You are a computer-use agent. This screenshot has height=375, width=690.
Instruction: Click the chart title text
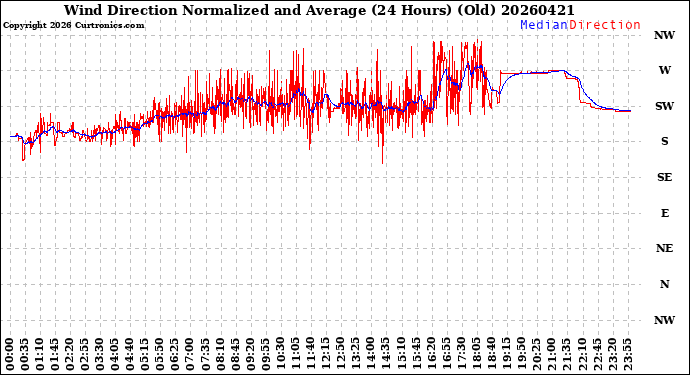click(319, 10)
